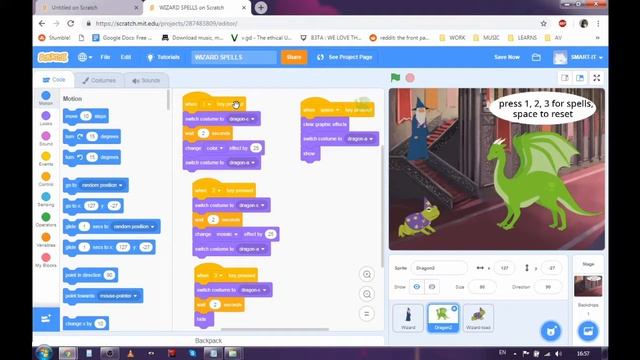Click the VLC icon in taskbar
The image size is (640, 360).
click(130, 353)
